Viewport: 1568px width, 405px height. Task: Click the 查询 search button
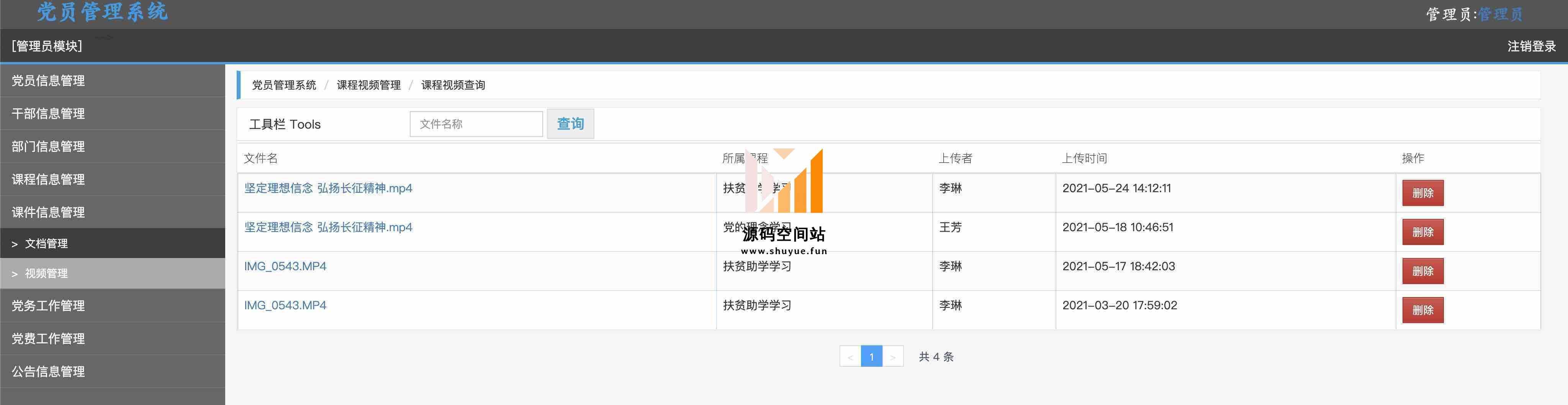tap(570, 124)
